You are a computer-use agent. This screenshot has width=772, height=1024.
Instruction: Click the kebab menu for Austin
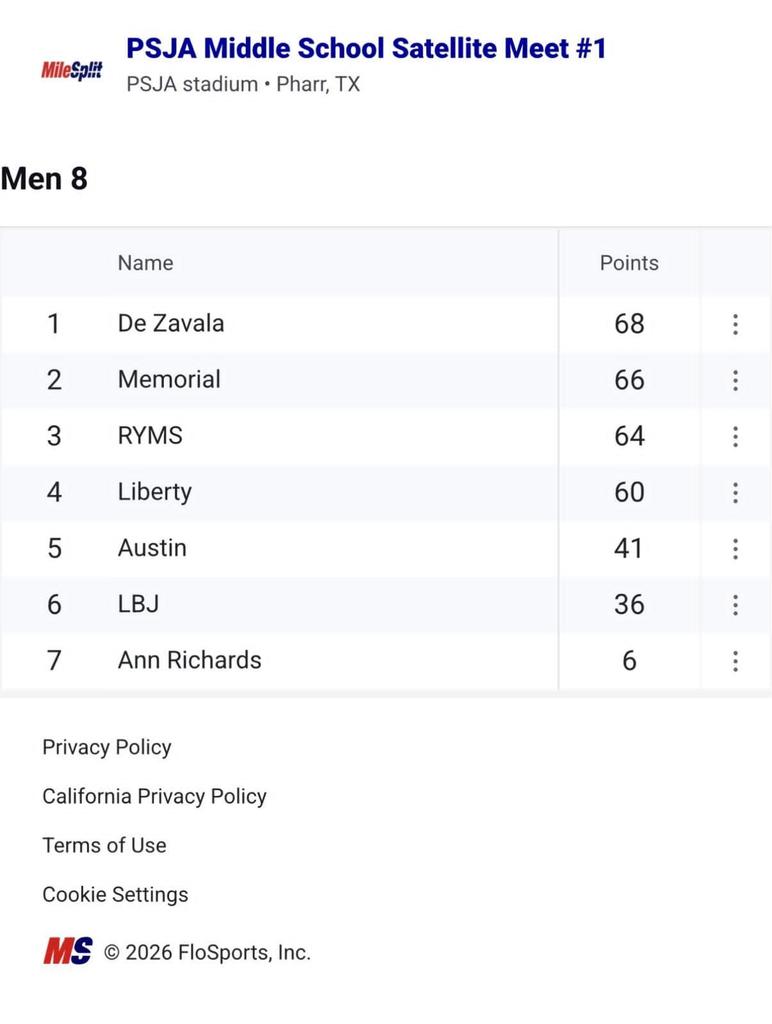tap(735, 548)
